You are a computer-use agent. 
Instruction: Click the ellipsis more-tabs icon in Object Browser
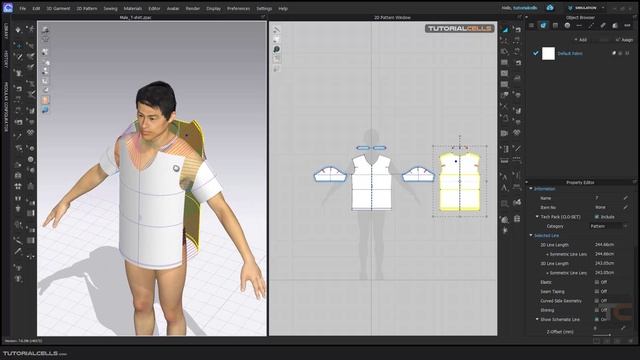pos(627,25)
